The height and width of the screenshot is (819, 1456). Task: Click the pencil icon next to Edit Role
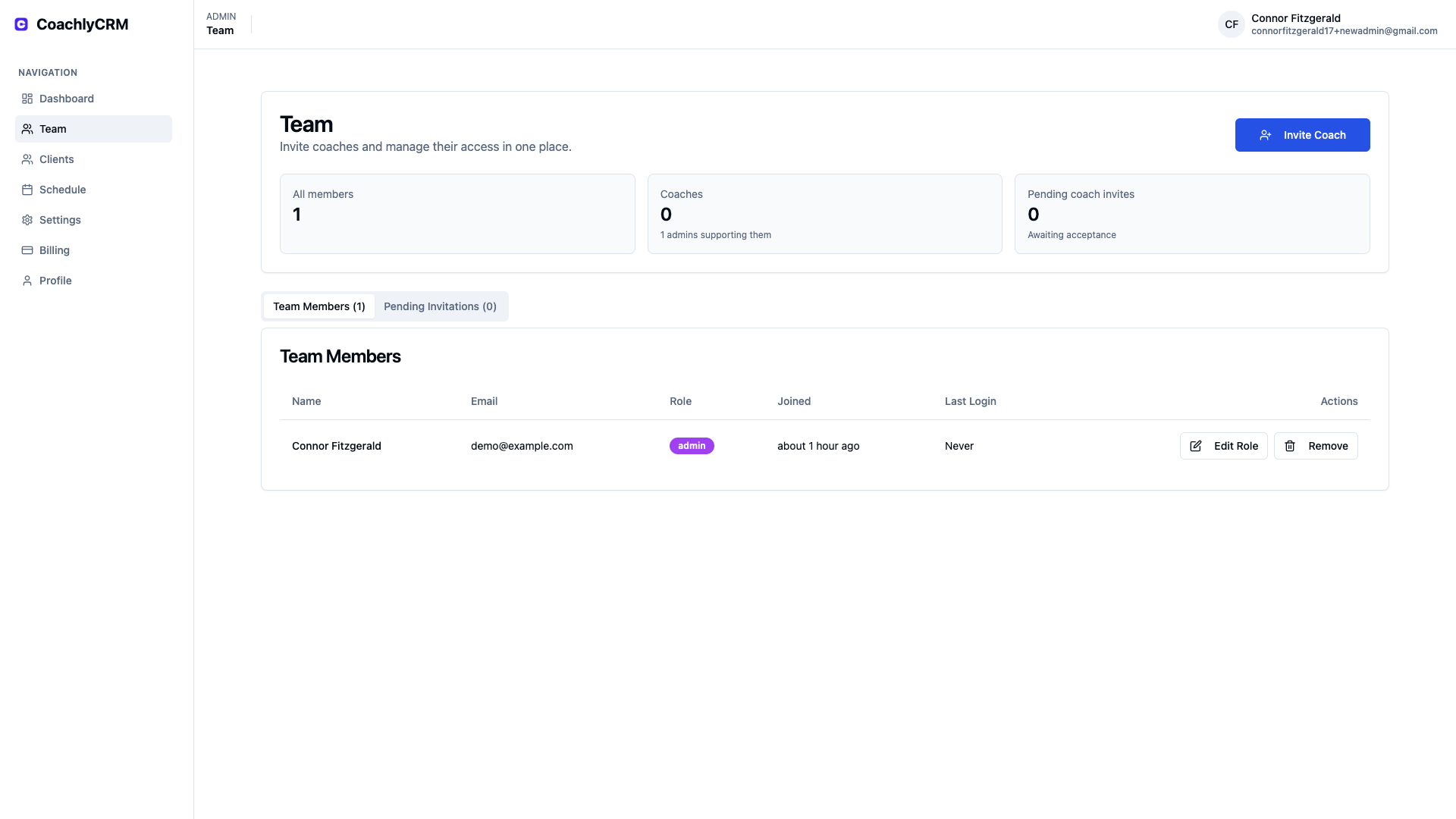coord(1196,446)
